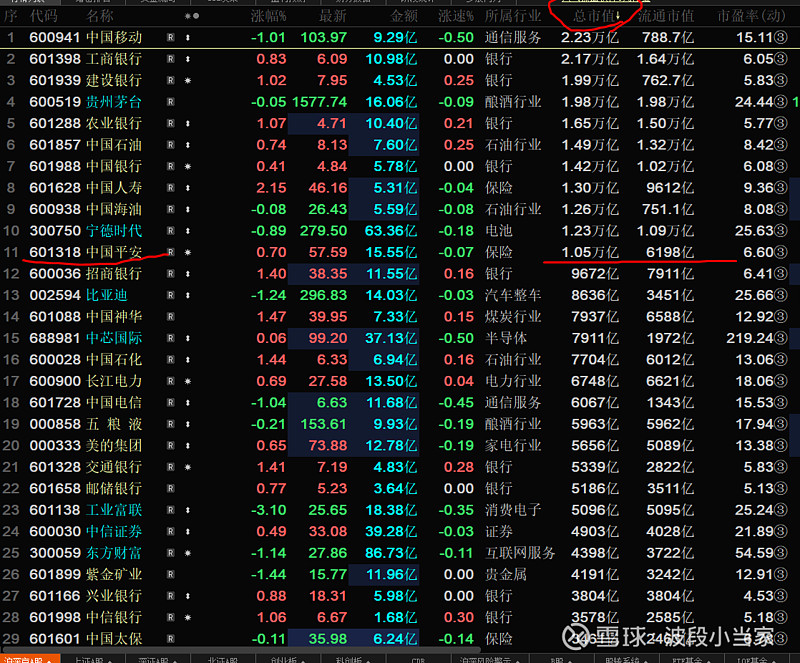Click the turnover amount 63.36亿
Image resolution: width=800 pixels, height=663 pixels.
coord(391,231)
